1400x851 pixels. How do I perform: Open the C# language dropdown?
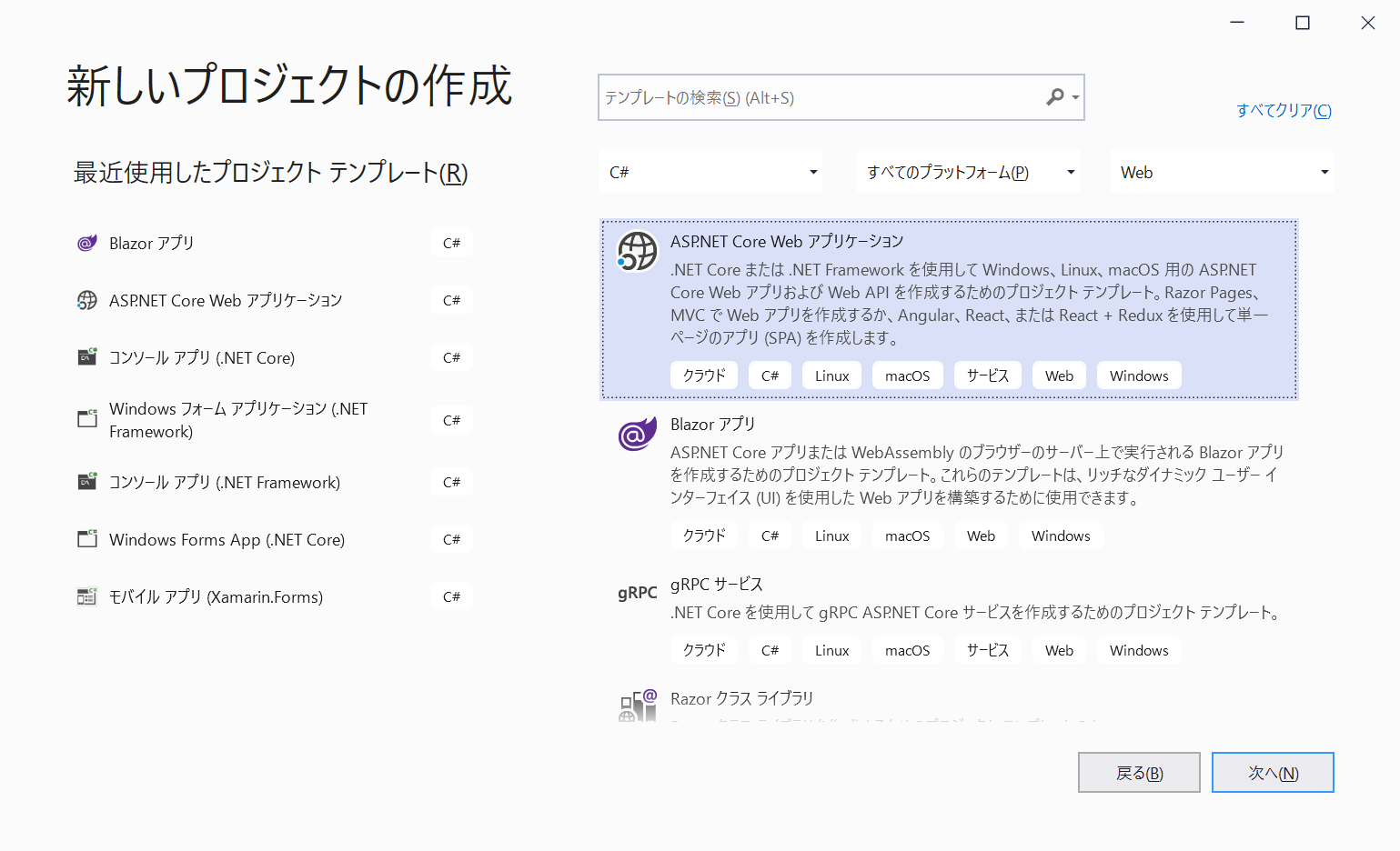click(x=710, y=171)
